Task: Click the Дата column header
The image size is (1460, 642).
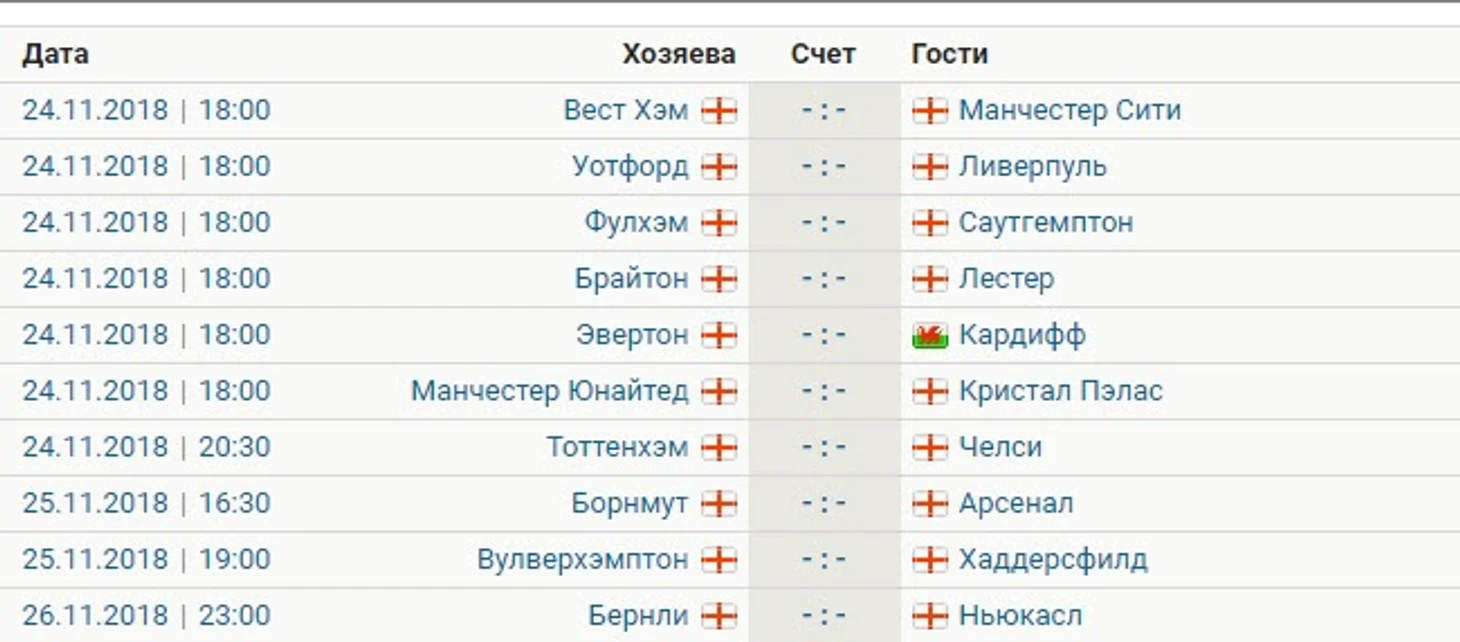Action: [x=55, y=54]
